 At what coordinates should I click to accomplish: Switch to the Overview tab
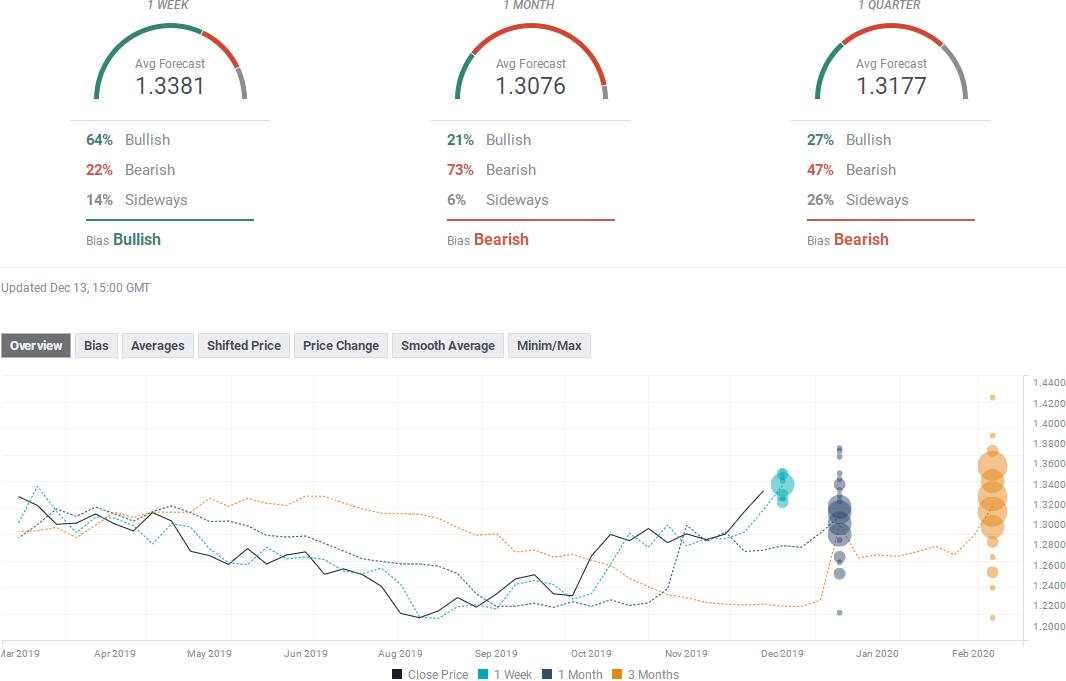click(x=36, y=346)
